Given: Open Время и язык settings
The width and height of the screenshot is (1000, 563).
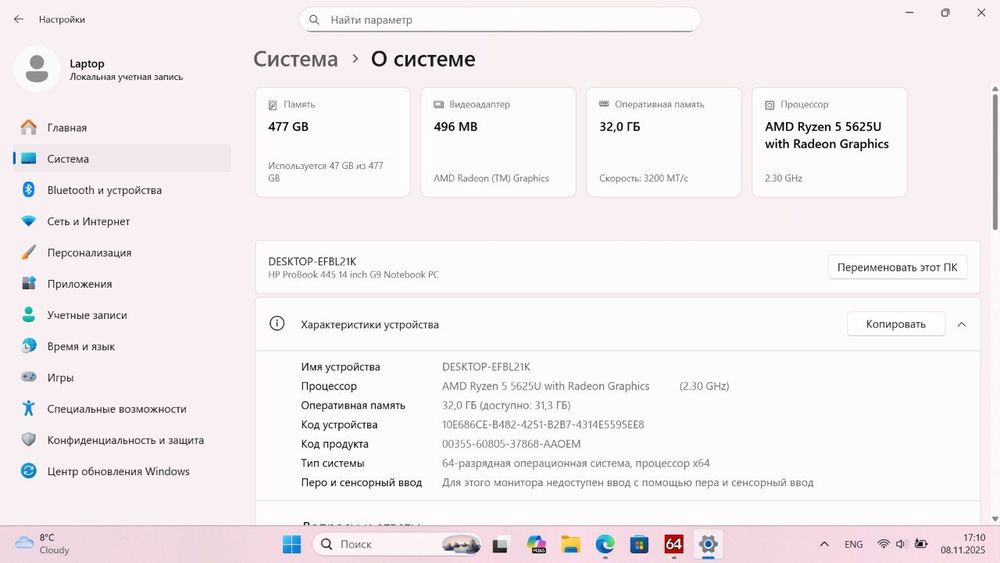Looking at the screenshot, I should [122, 346].
